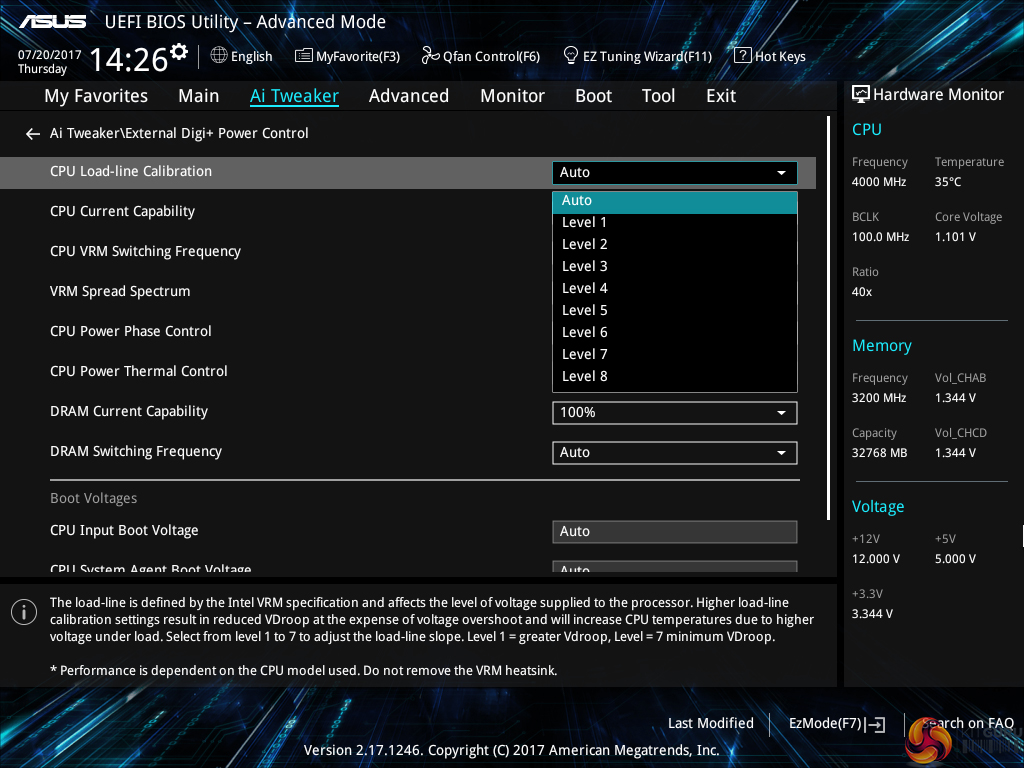Select the CPU Power Phase Control row
Screen dimensions: 1024x768
pos(131,331)
